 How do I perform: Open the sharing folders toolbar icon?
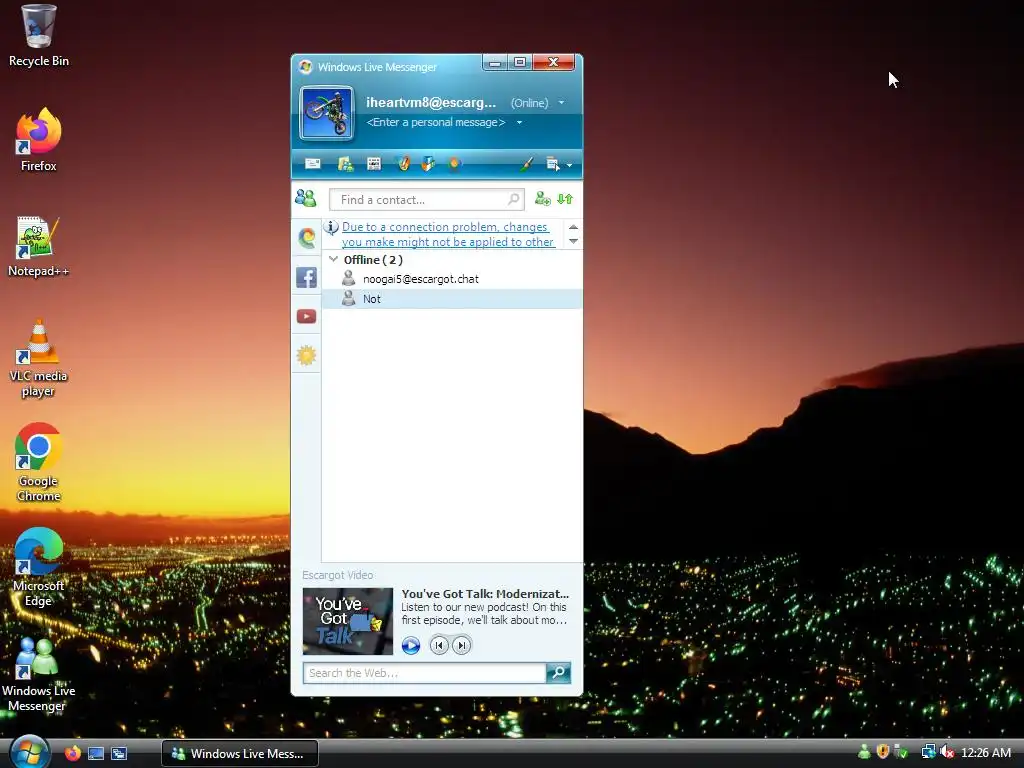(345, 164)
